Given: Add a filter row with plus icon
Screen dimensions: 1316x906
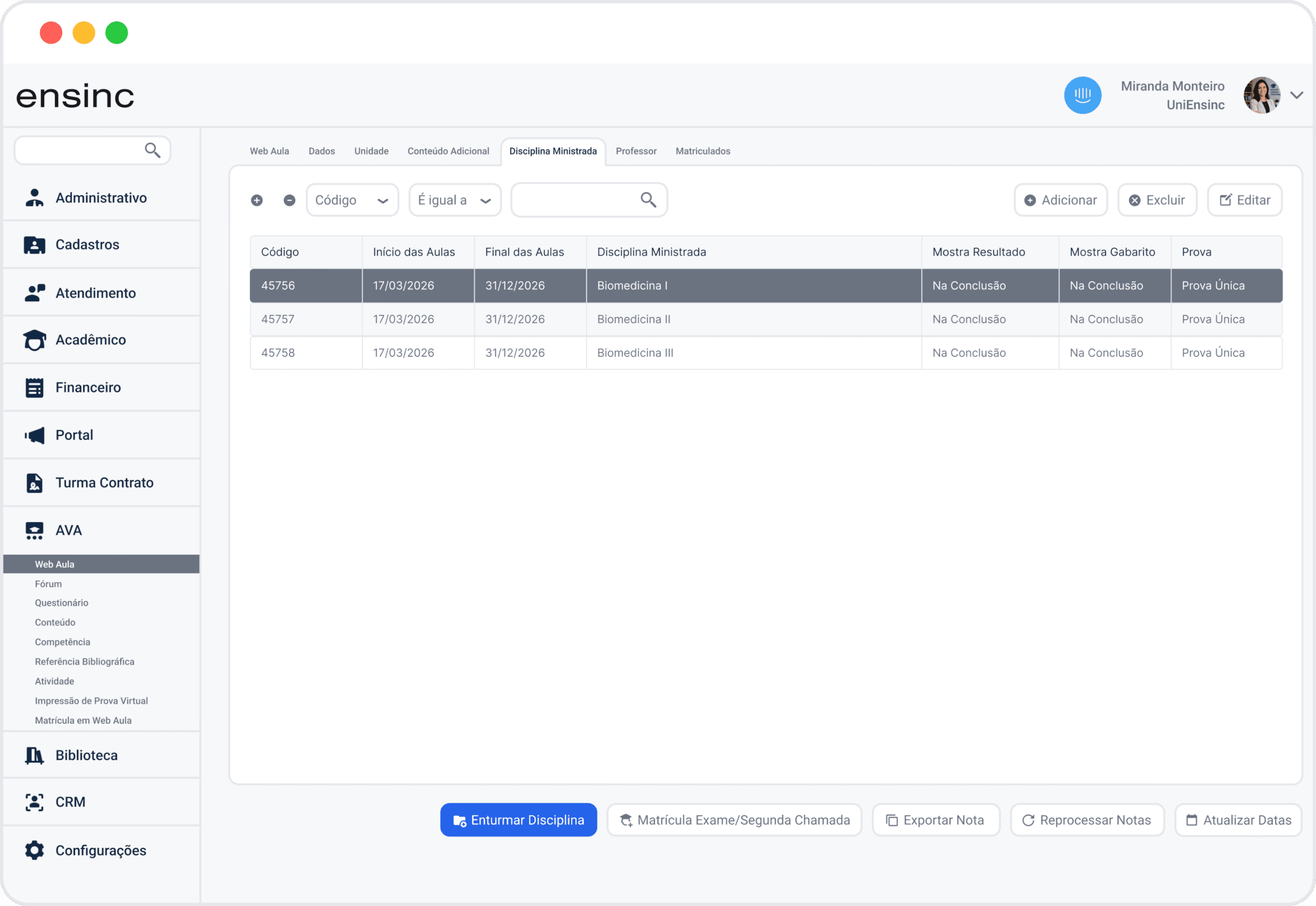Looking at the screenshot, I should click(x=257, y=200).
